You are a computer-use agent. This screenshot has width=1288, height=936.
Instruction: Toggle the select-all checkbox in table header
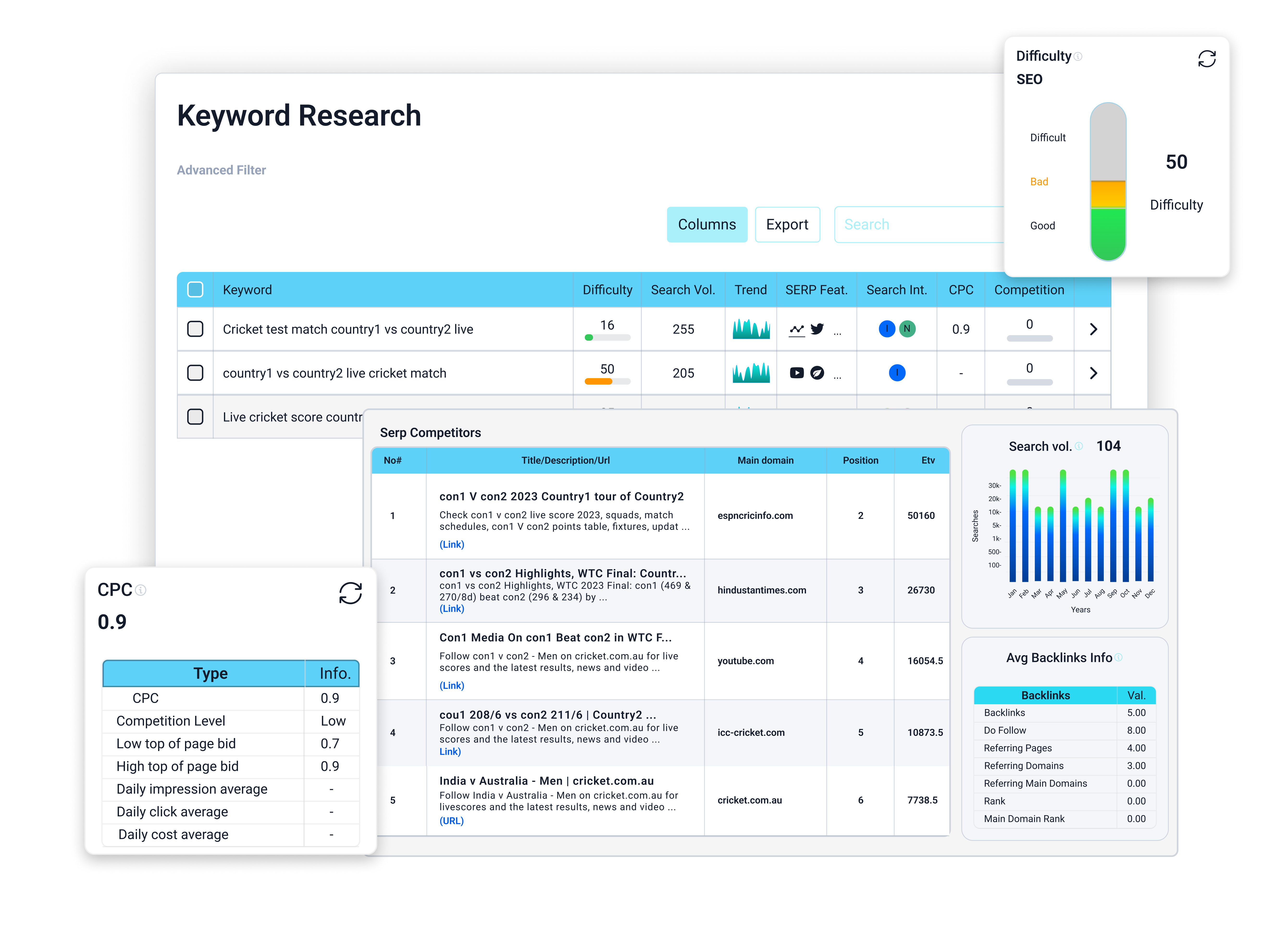click(x=195, y=289)
